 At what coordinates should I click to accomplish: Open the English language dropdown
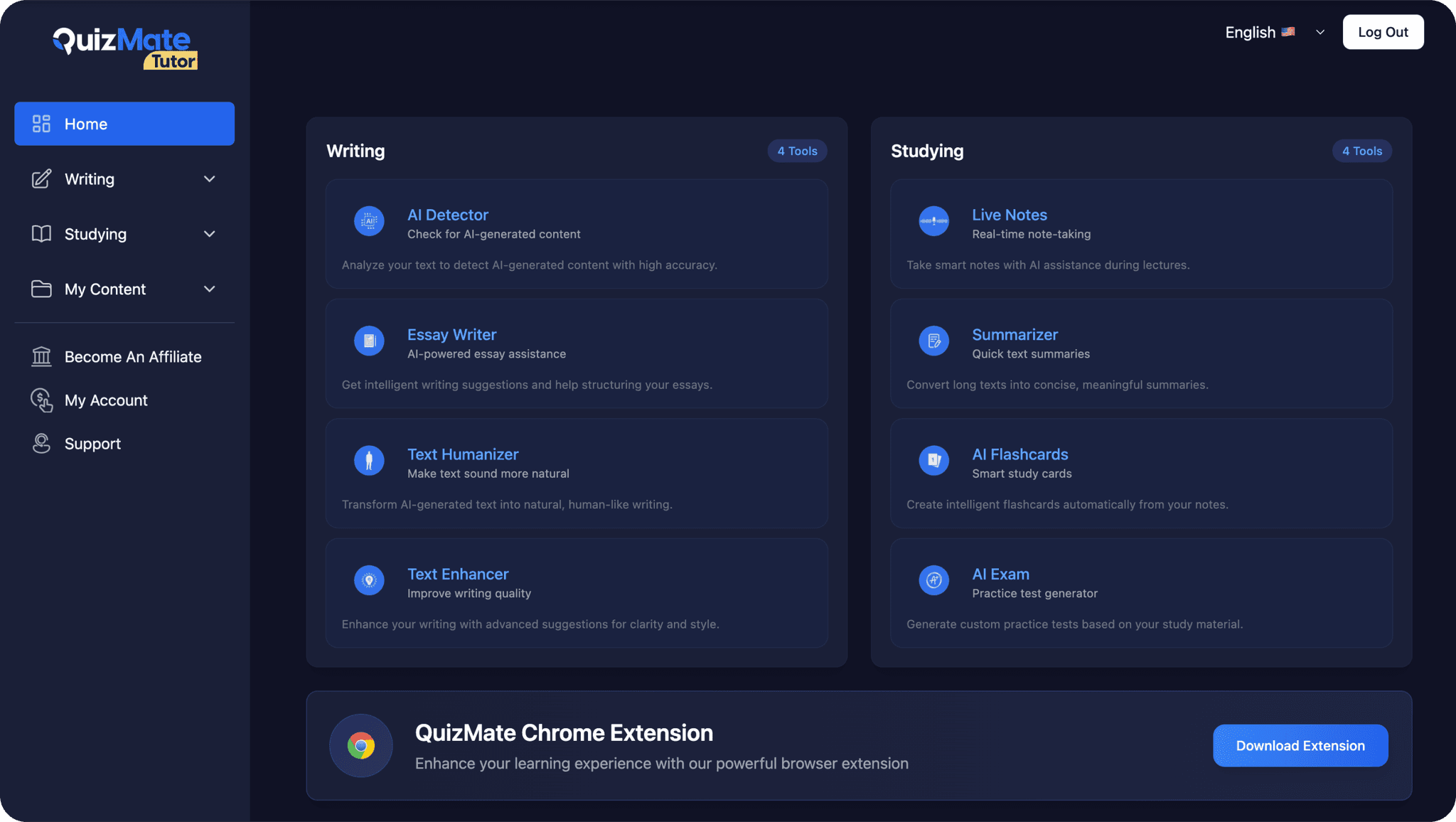1273,32
